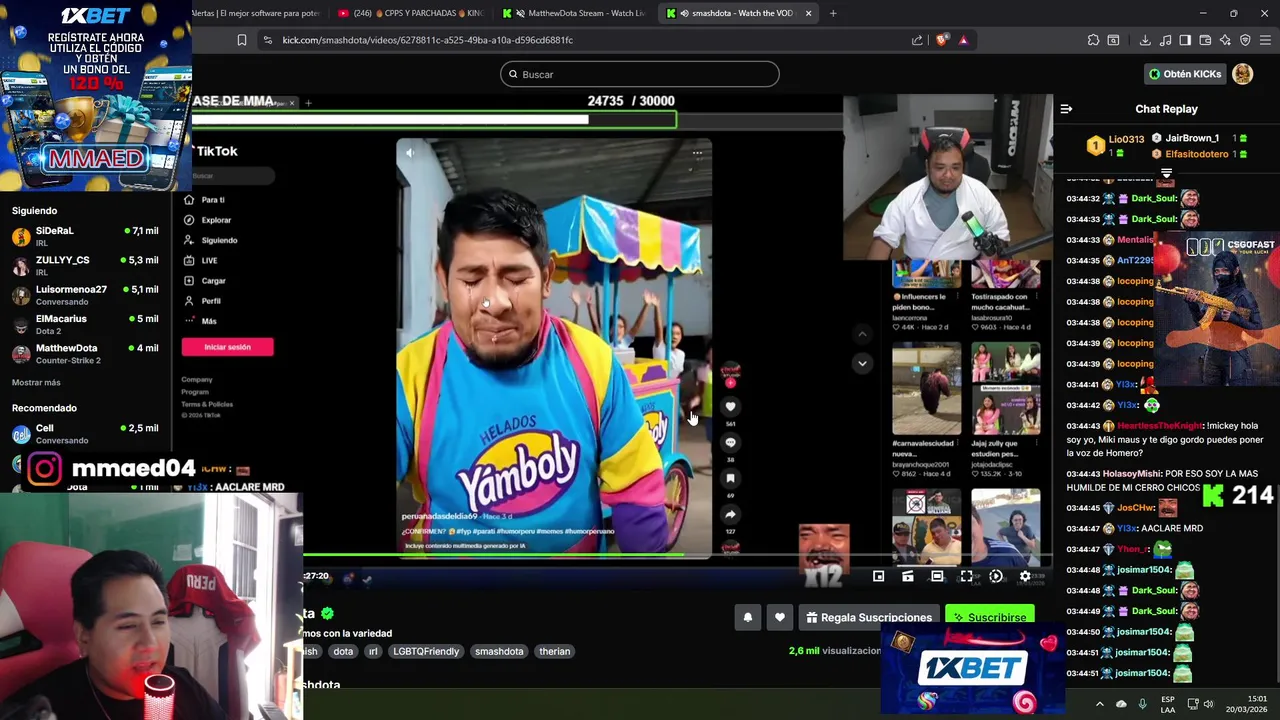The height and width of the screenshot is (720, 1280).
Task: Seek on the VOD progress bar
Action: pyautogui.click(x=678, y=556)
